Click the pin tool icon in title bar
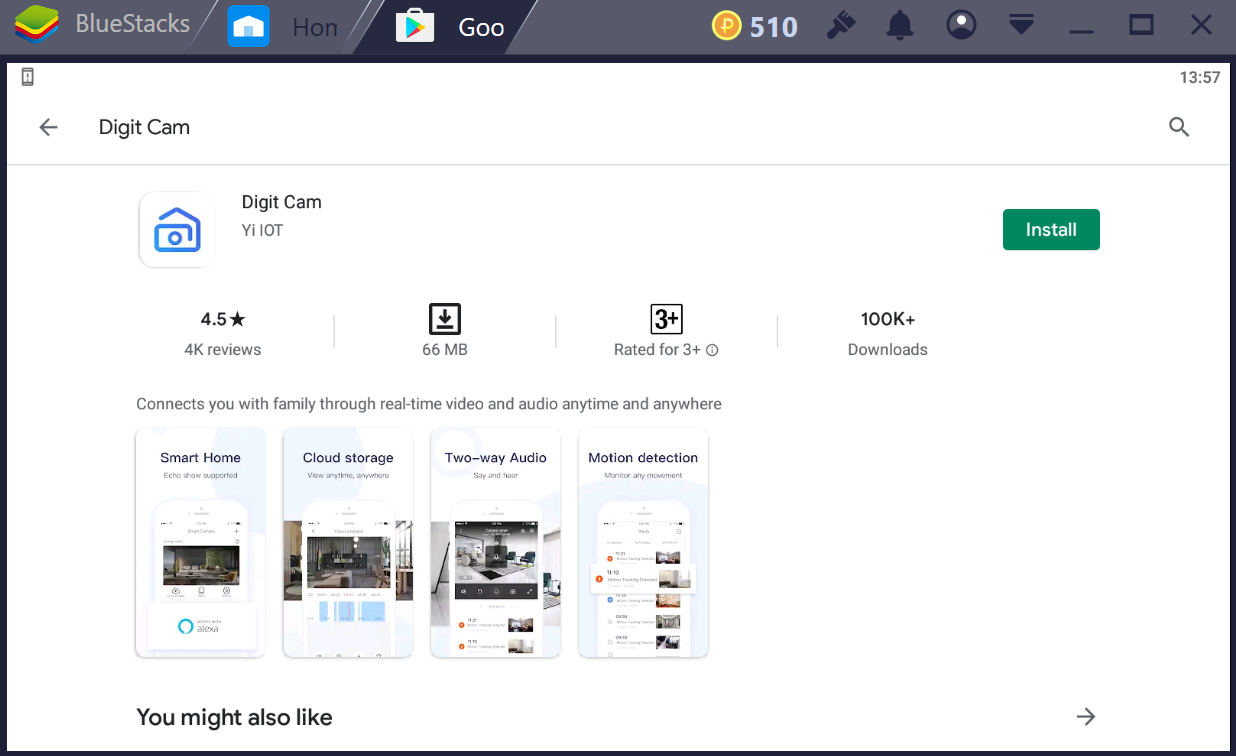Screen dimensions: 1236x756 point(841,26)
